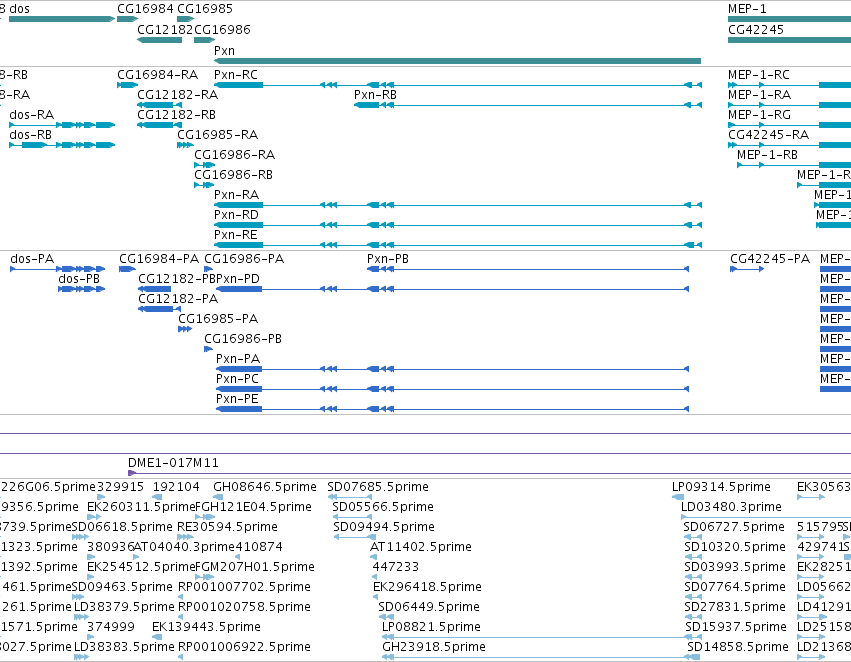Select the 'CG16985-PA' protein label
The width and height of the screenshot is (851, 662).
pyautogui.click(x=218, y=319)
